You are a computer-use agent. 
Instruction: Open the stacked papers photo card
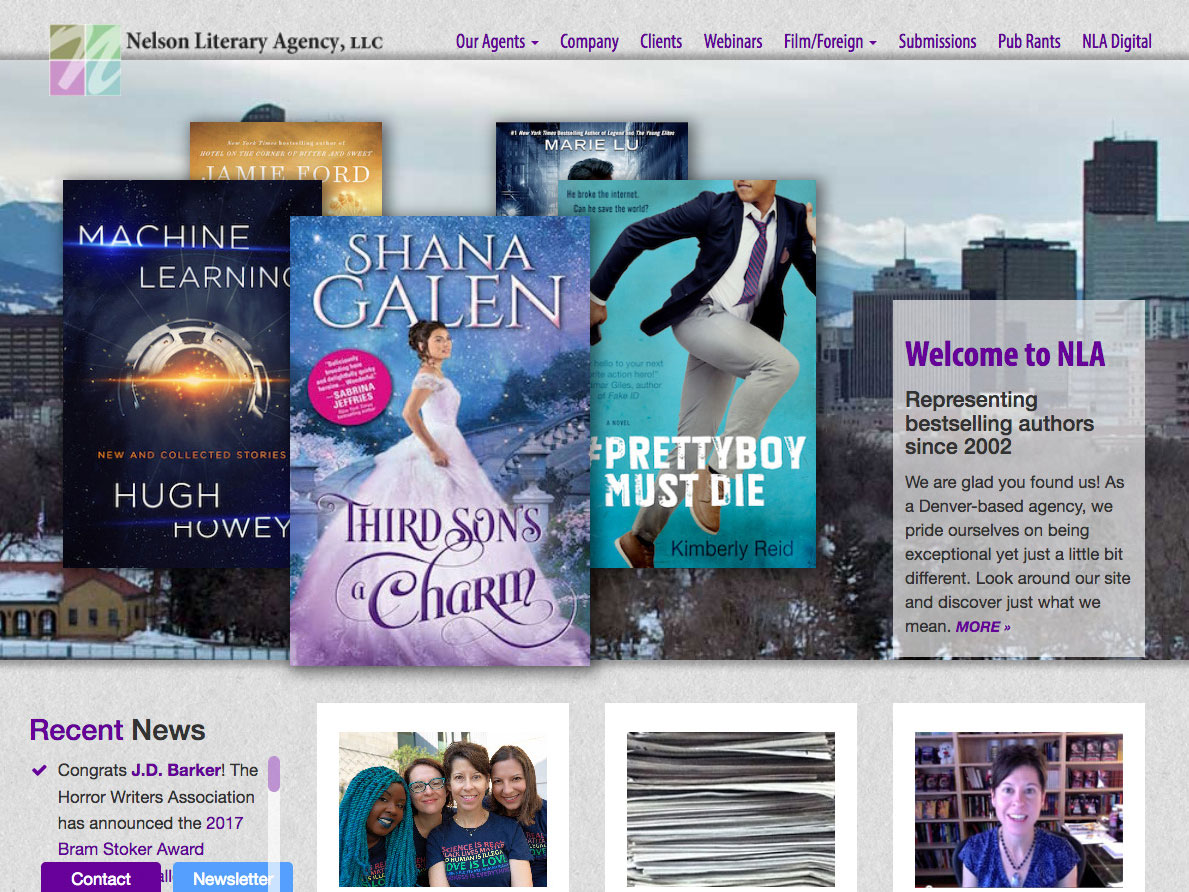tap(731, 809)
